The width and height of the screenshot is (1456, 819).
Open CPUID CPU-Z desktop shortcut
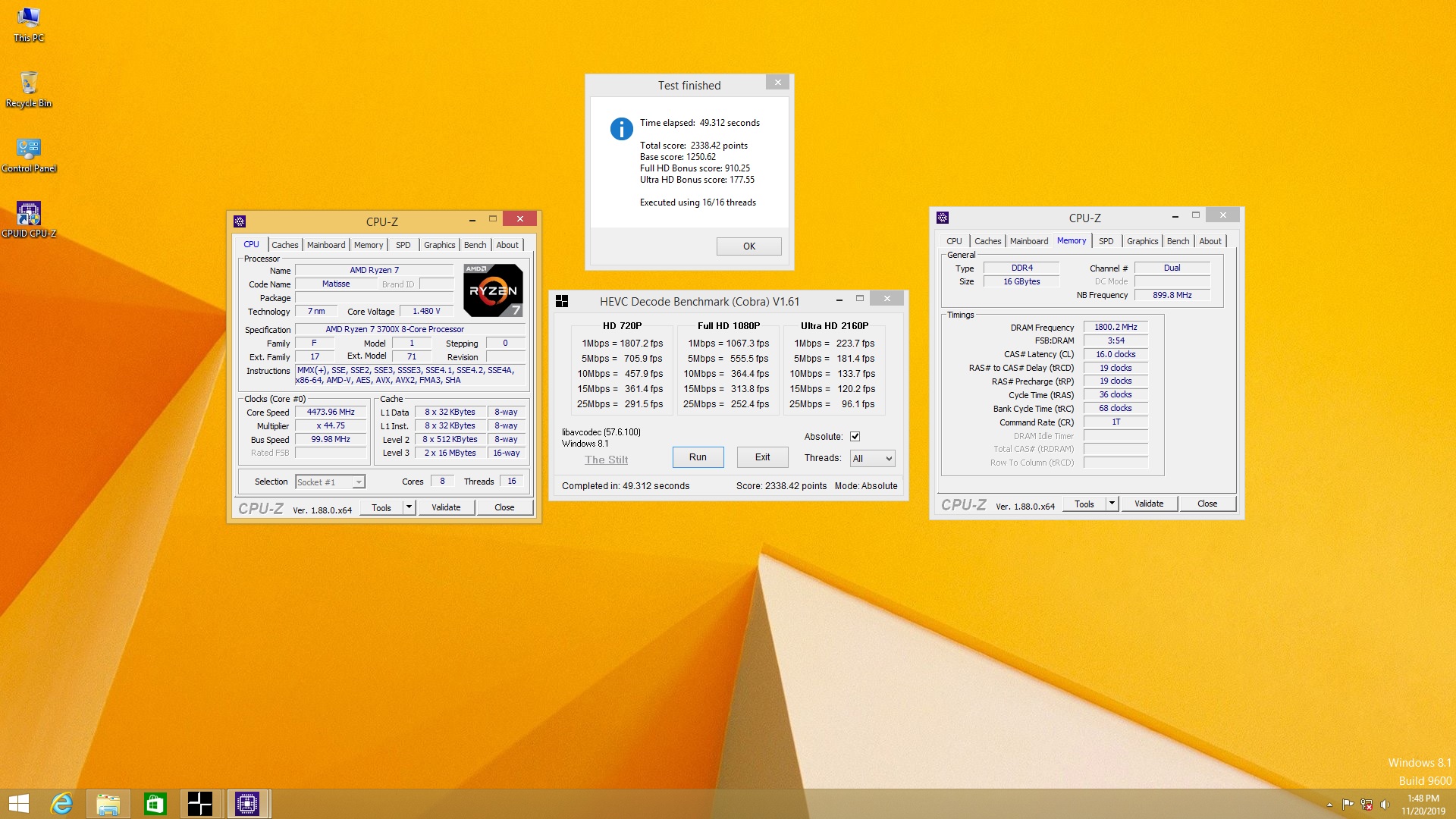[29, 220]
